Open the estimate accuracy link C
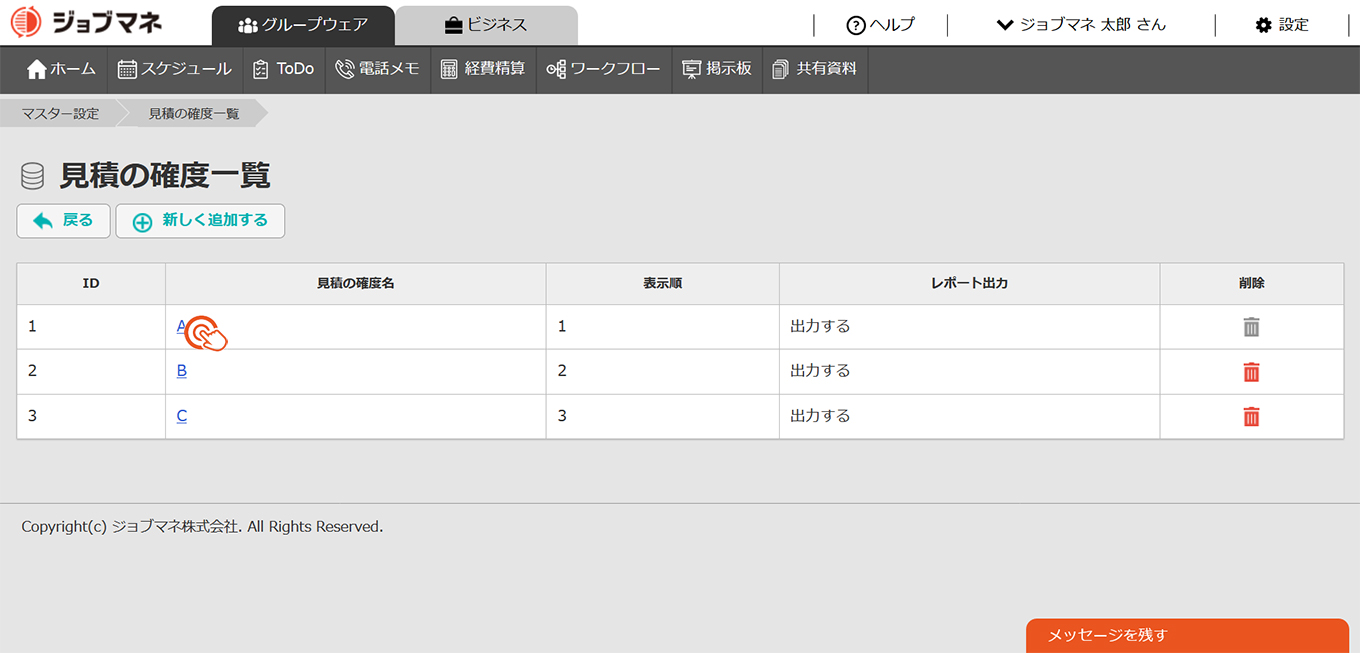Screen dimensions: 1360x653 (182, 416)
